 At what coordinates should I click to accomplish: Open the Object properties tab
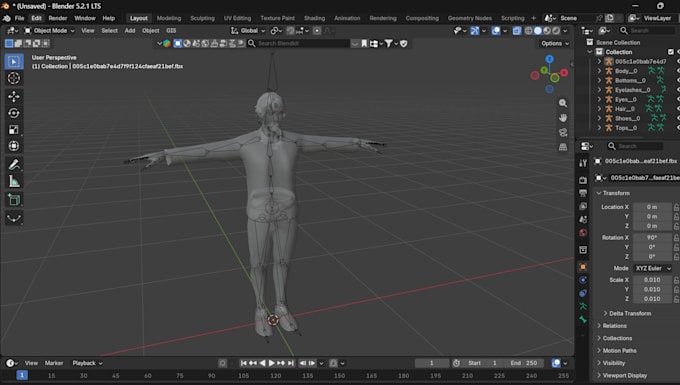click(x=583, y=267)
